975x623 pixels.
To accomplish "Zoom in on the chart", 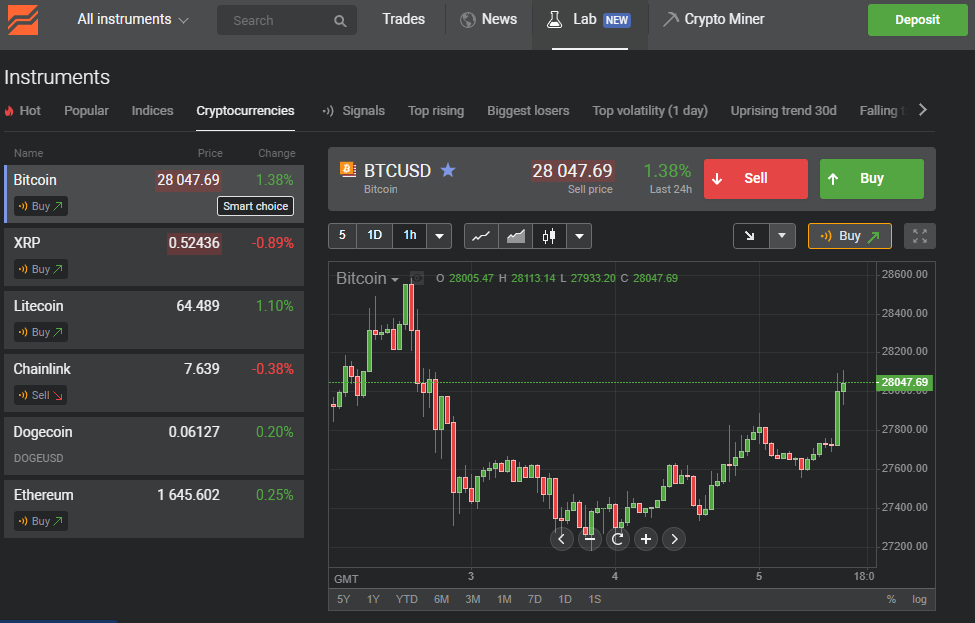I will click(646, 539).
